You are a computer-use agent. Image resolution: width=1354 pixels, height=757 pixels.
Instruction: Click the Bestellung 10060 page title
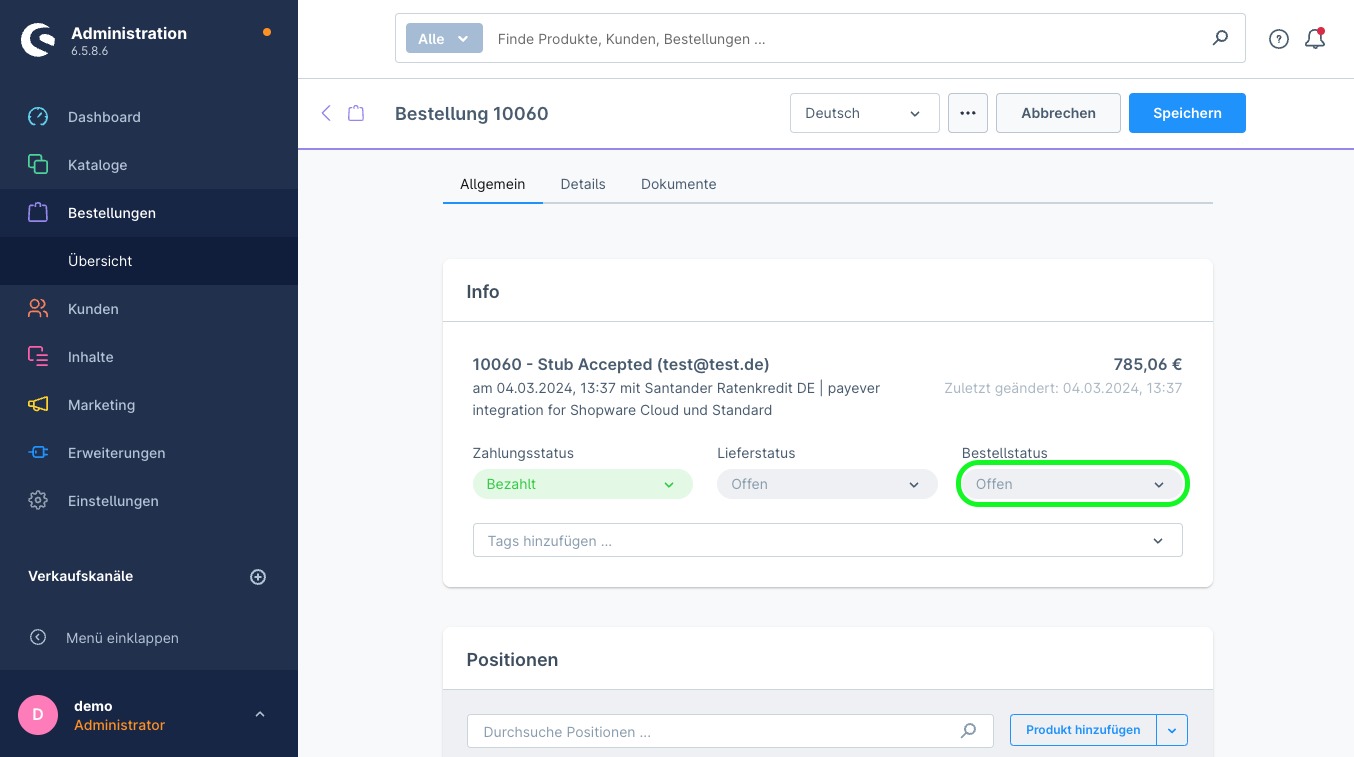tap(472, 114)
